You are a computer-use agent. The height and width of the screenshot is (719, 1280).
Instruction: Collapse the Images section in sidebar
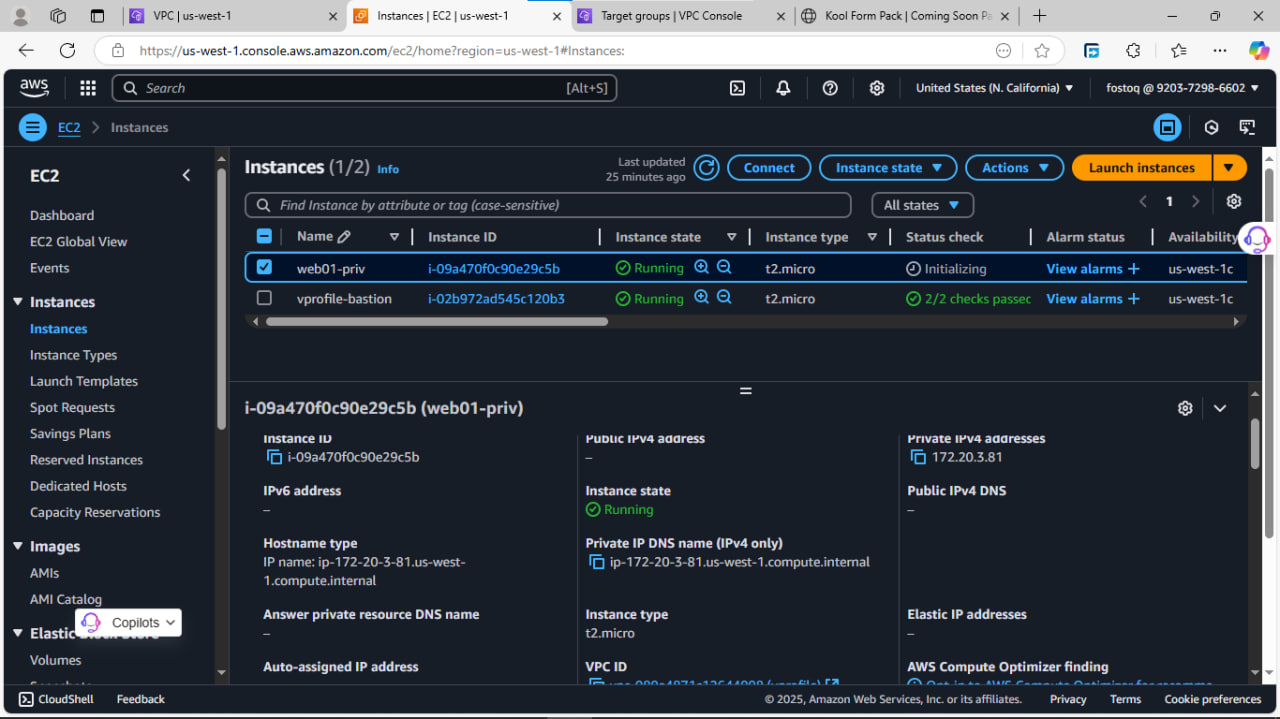coord(18,546)
